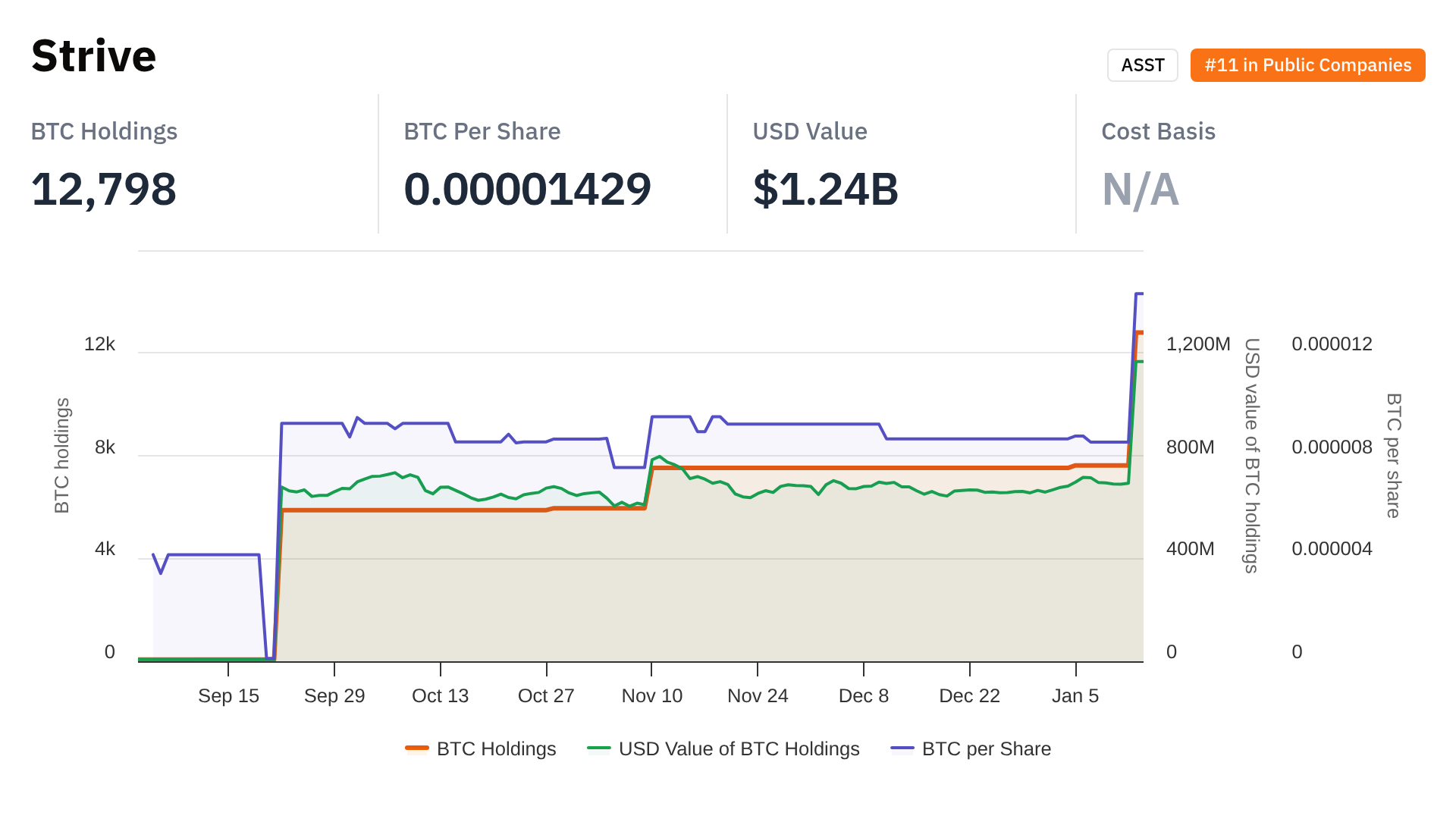Click the Sep 15 x-axis date label
The height and width of the screenshot is (819, 1456).
pyautogui.click(x=228, y=696)
